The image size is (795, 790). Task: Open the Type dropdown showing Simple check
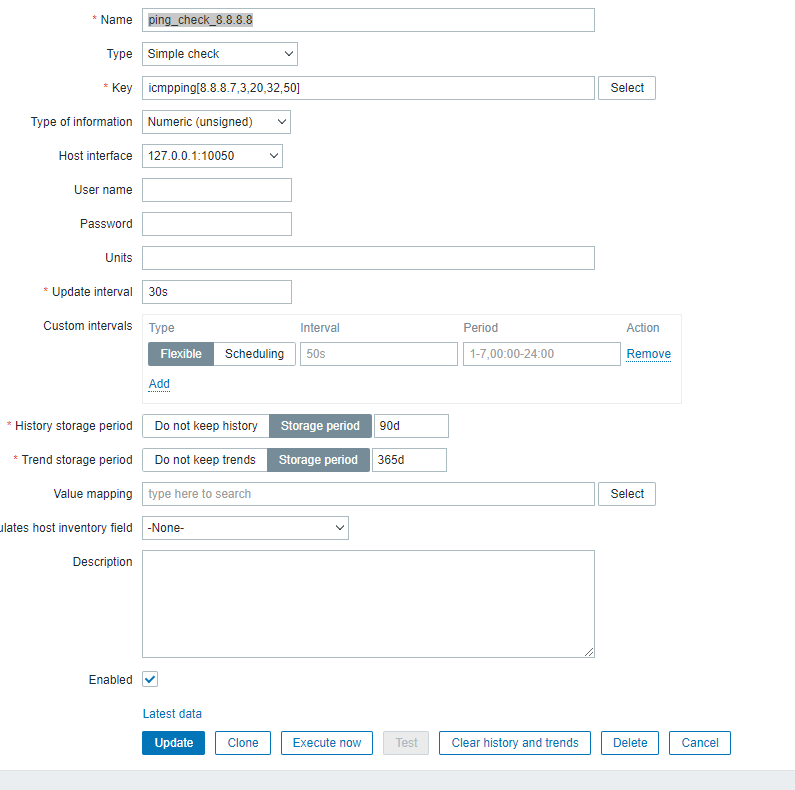[x=220, y=54]
